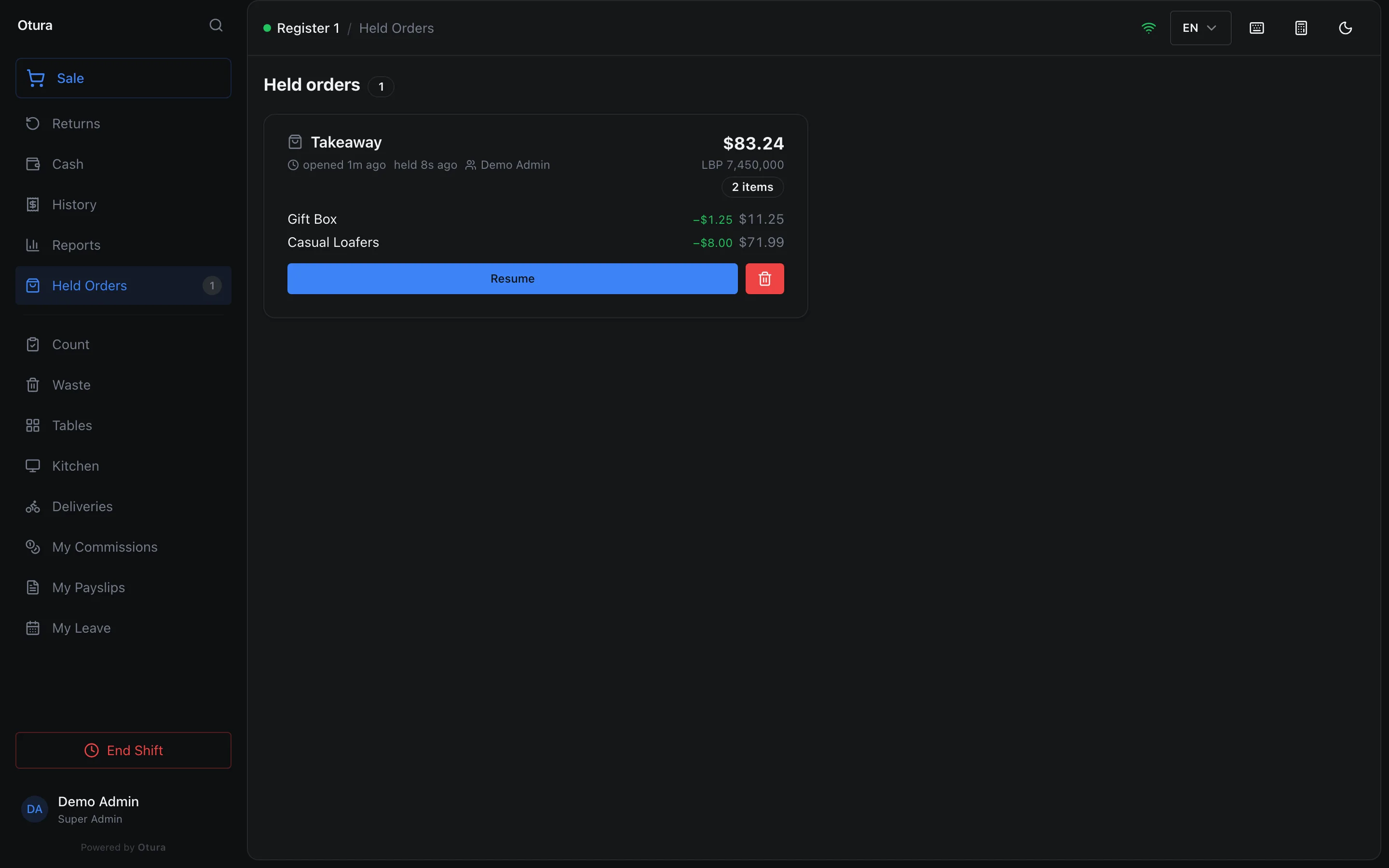This screenshot has width=1389, height=868.
Task: Open the sidebar search icon
Action: (216, 25)
